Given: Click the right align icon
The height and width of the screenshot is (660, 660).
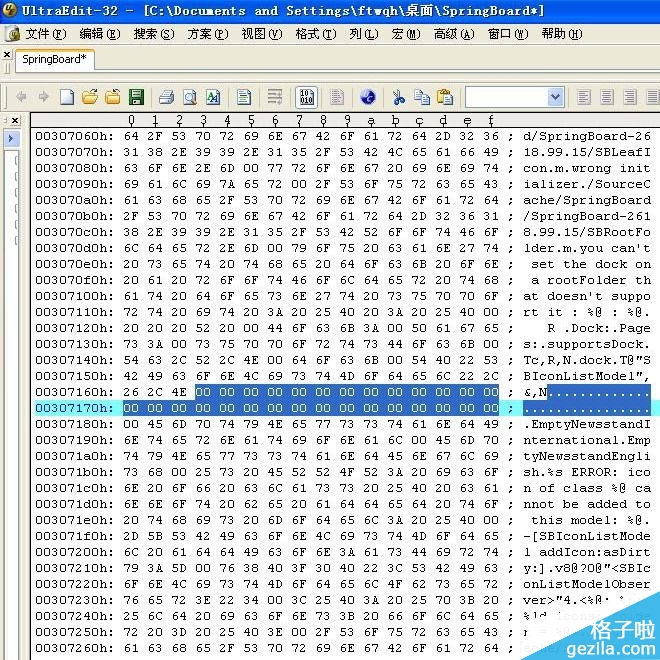Looking at the screenshot, I should (x=630, y=97).
